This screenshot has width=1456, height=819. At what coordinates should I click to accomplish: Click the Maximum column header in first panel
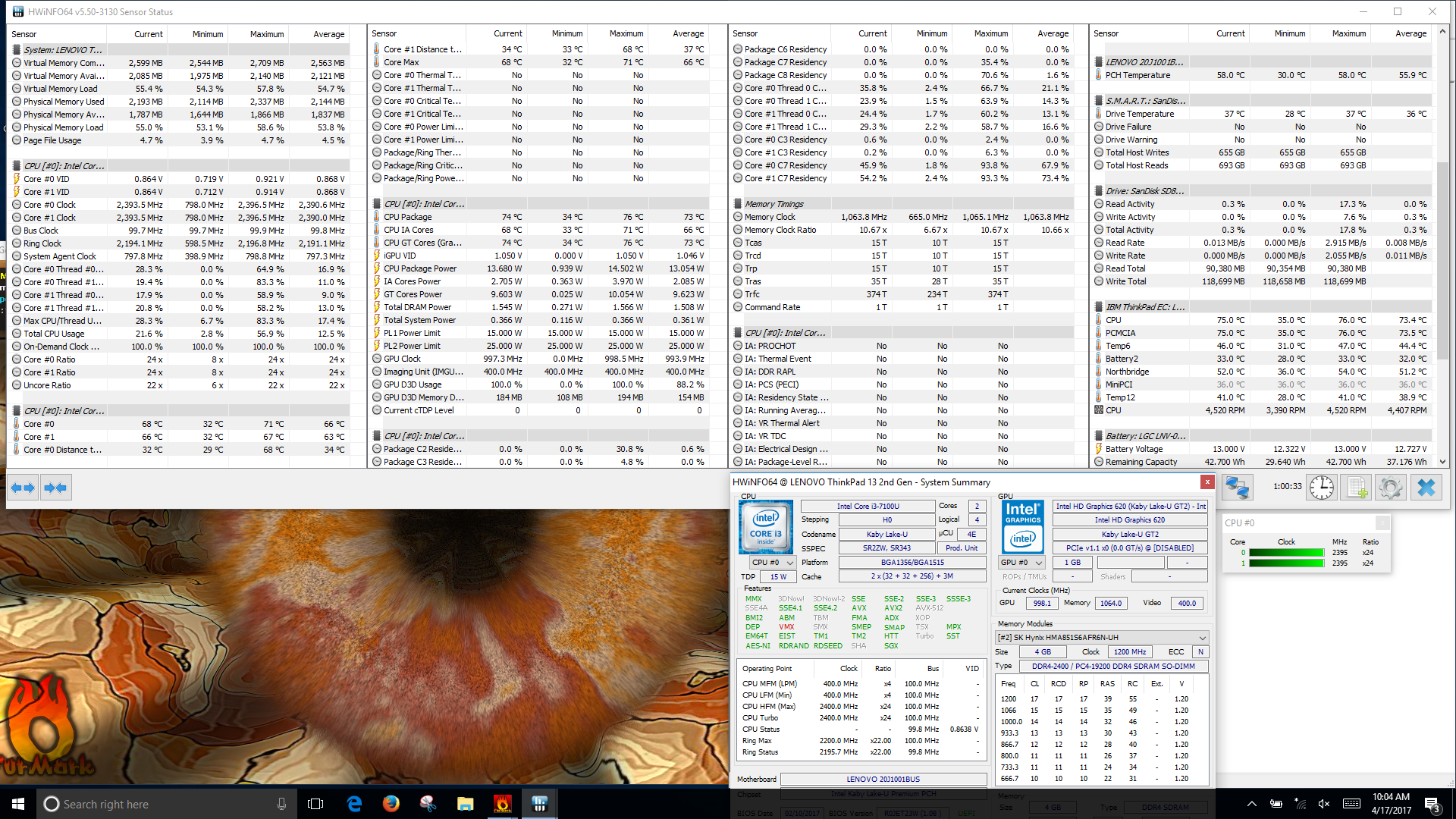[266, 34]
